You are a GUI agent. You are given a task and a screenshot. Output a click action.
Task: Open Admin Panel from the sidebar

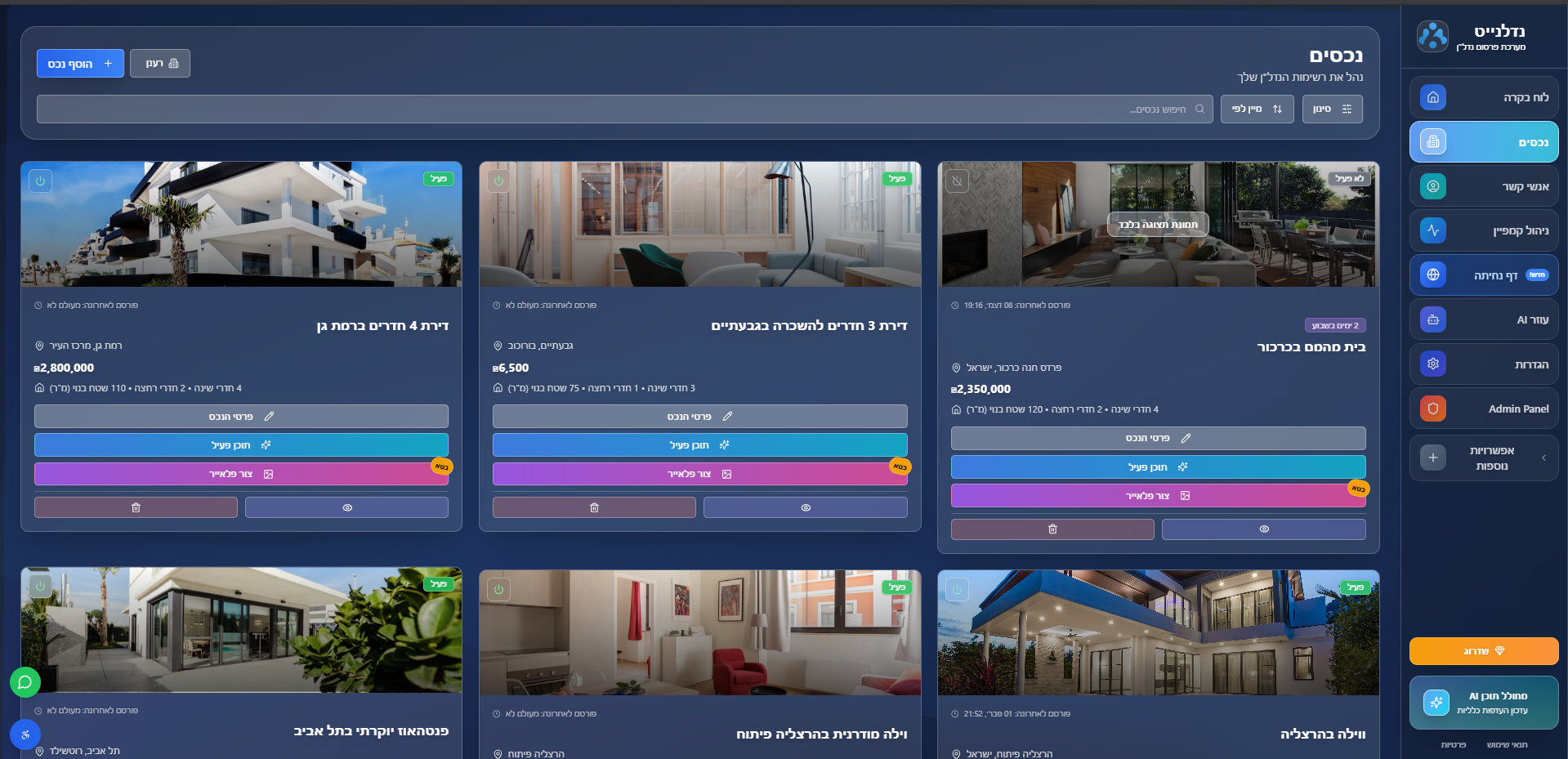1483,409
